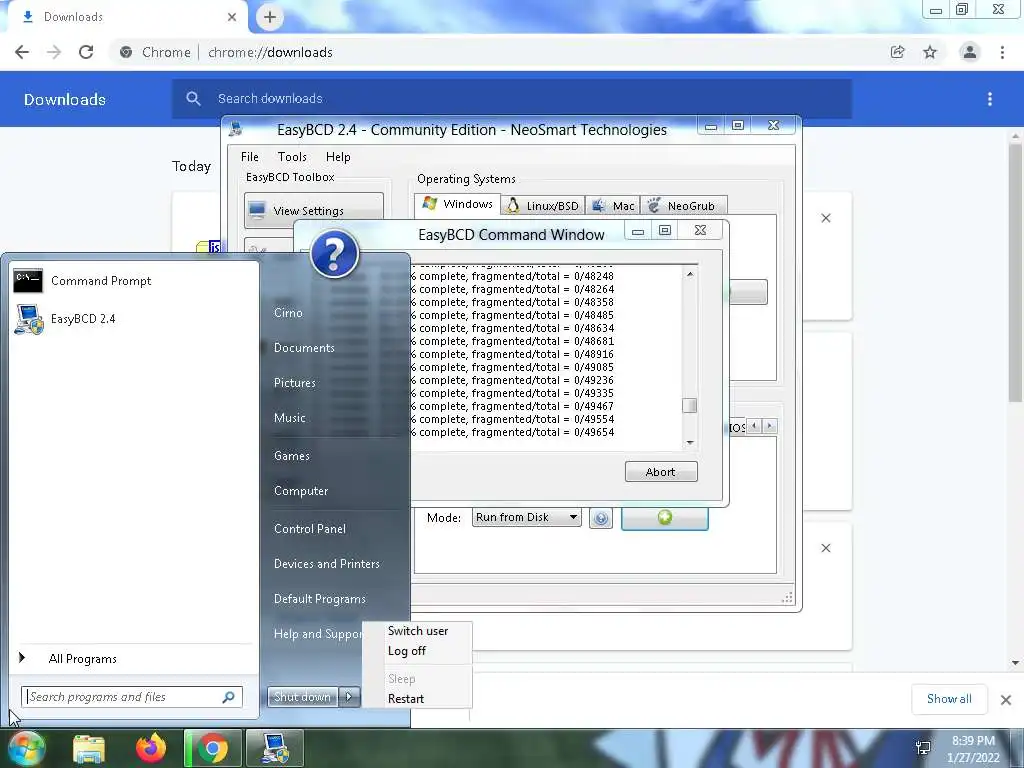Open Default Programs

tap(319, 599)
